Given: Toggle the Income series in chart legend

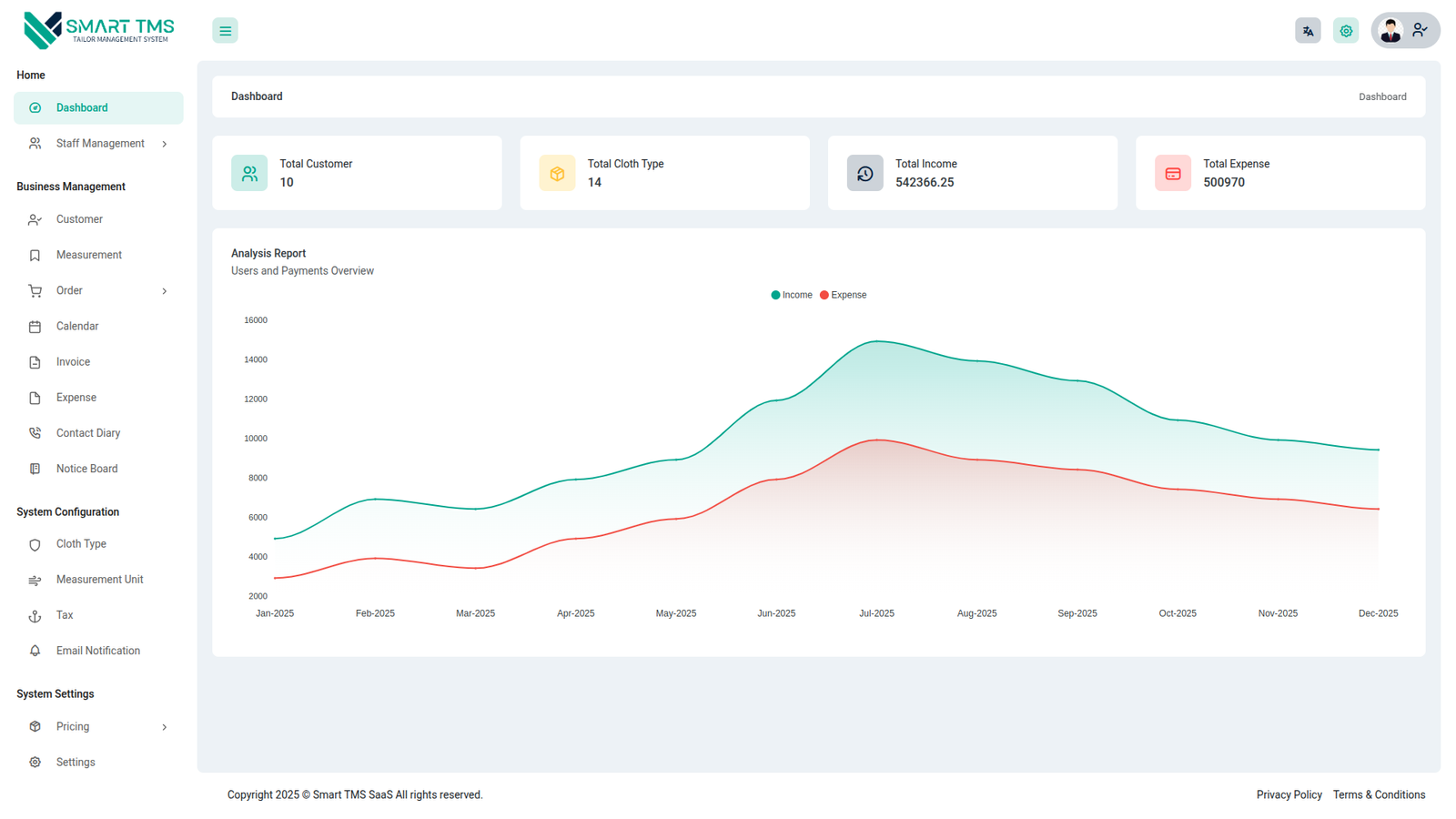Looking at the screenshot, I should click(x=792, y=295).
